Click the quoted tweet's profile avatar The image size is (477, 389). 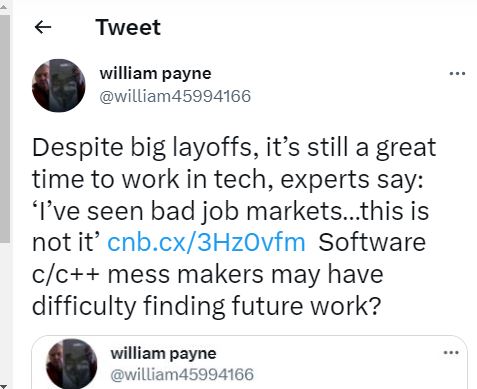point(72,364)
